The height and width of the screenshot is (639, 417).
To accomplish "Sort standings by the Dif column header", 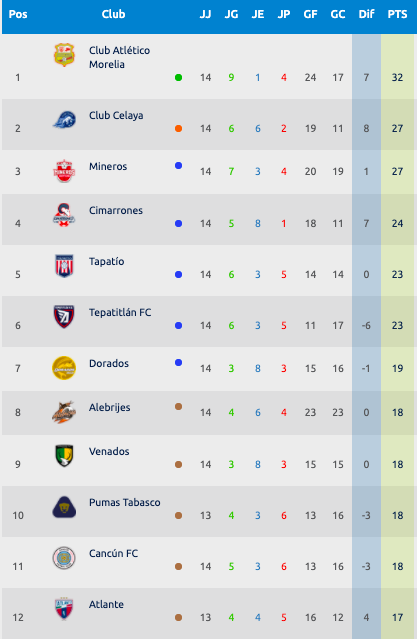I will (x=366, y=14).
